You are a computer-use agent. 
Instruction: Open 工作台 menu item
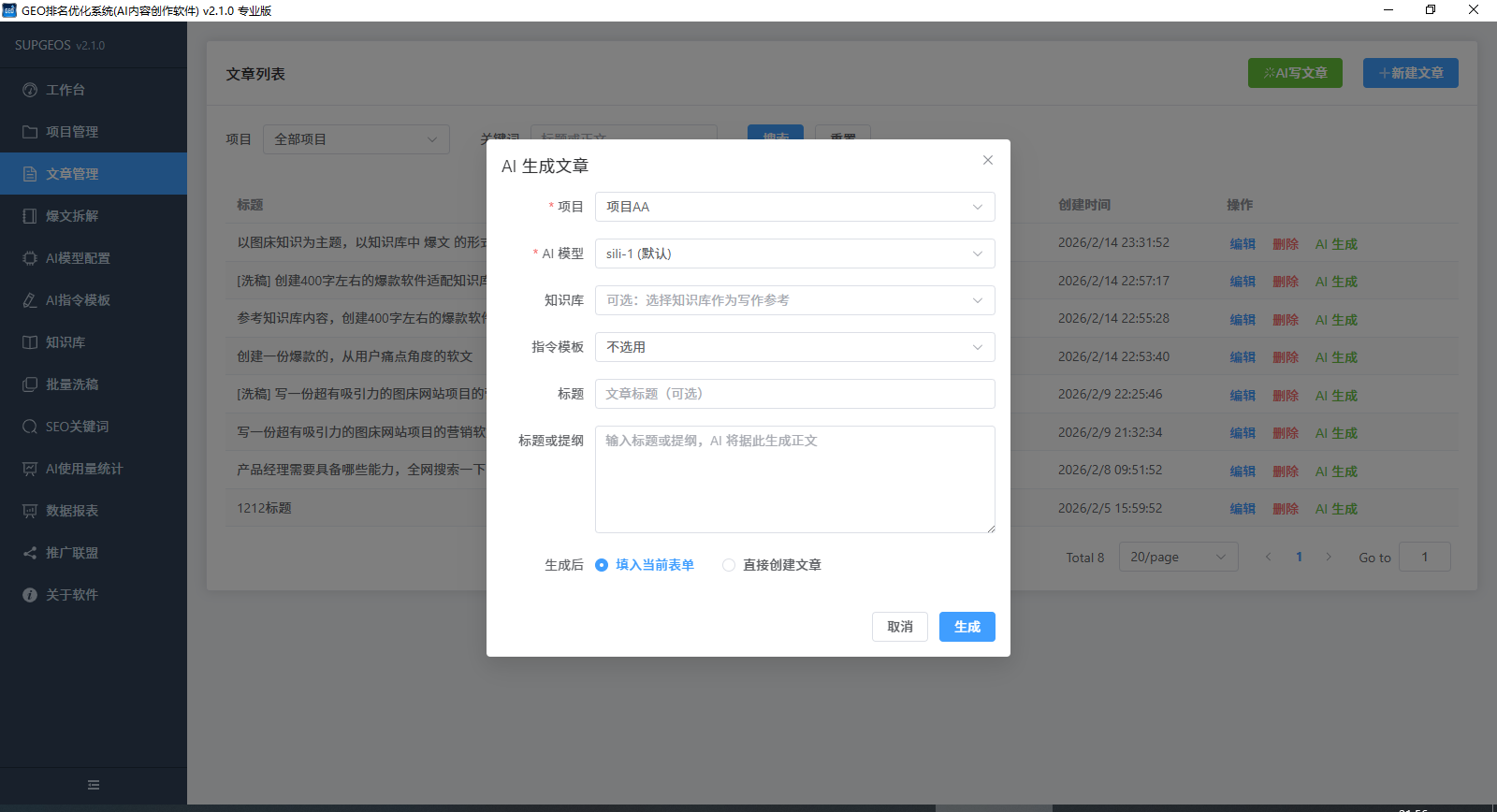pos(94,90)
